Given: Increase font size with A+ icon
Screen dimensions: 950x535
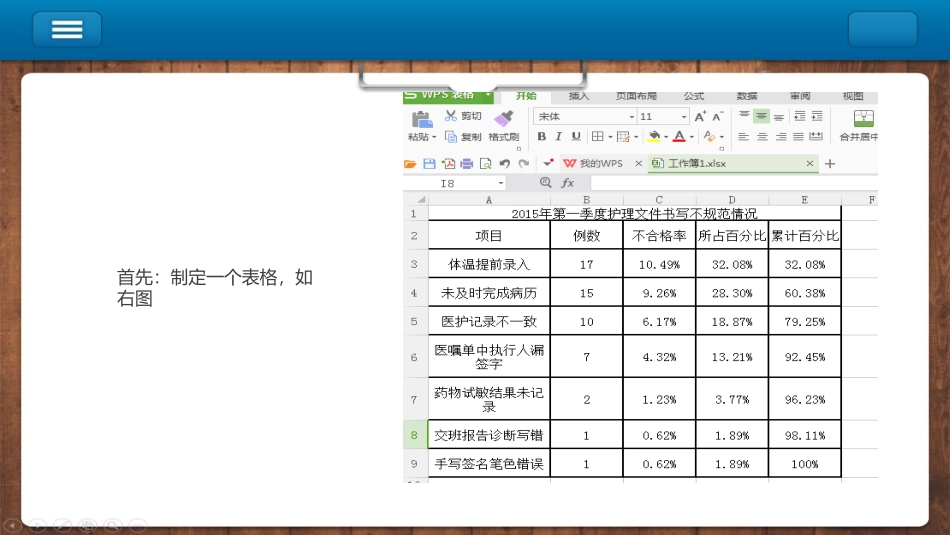Looking at the screenshot, I should pos(700,116).
